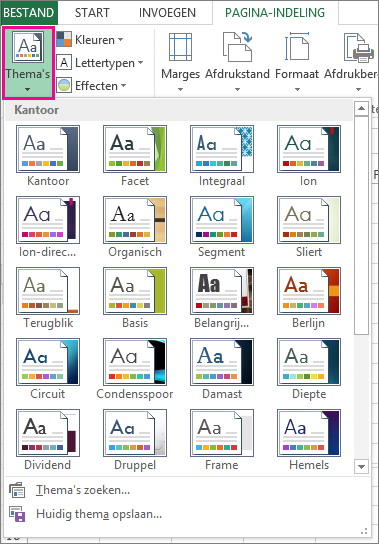Switch to the START tab
Screen dimensions: 379x544
92,12
